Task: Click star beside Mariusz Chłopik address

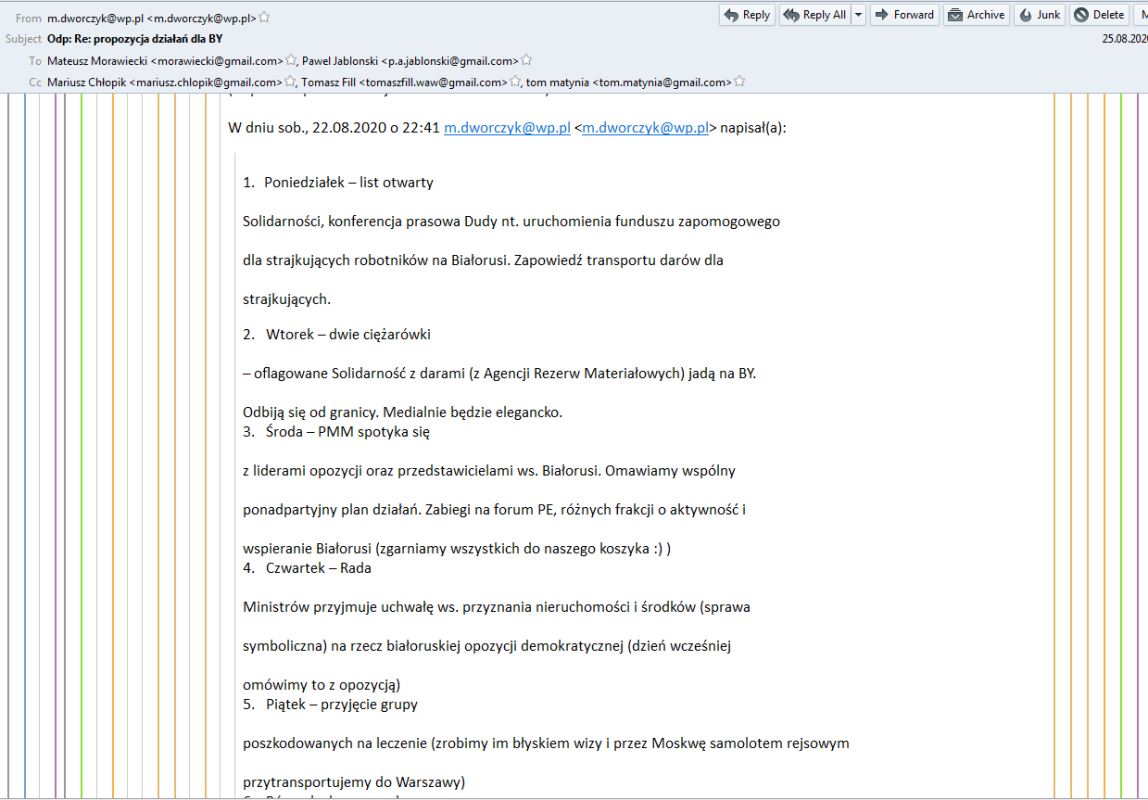Action: [291, 82]
